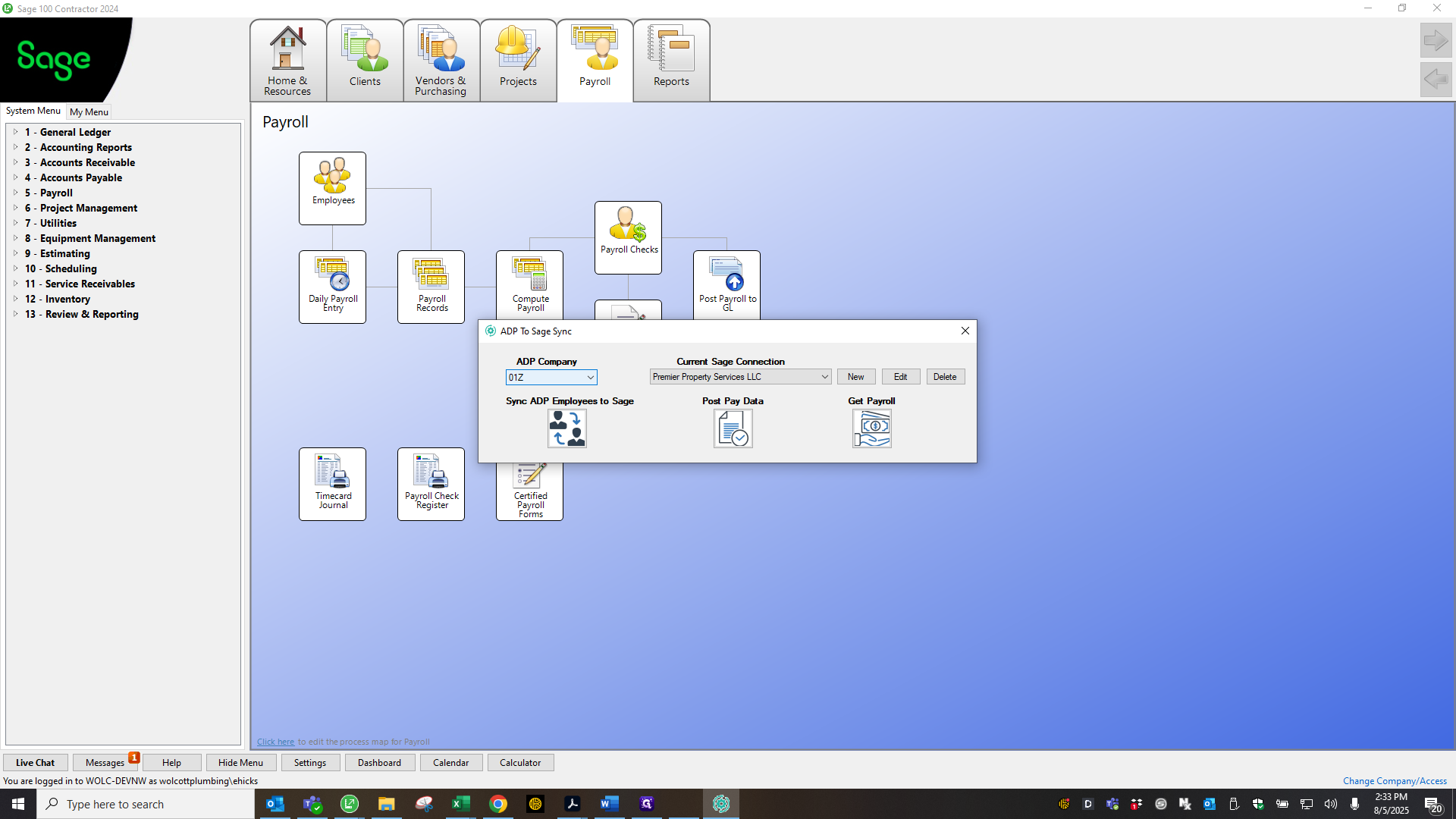Open Excel from the taskbar
This screenshot has width=1456, height=819.
[x=460, y=804]
